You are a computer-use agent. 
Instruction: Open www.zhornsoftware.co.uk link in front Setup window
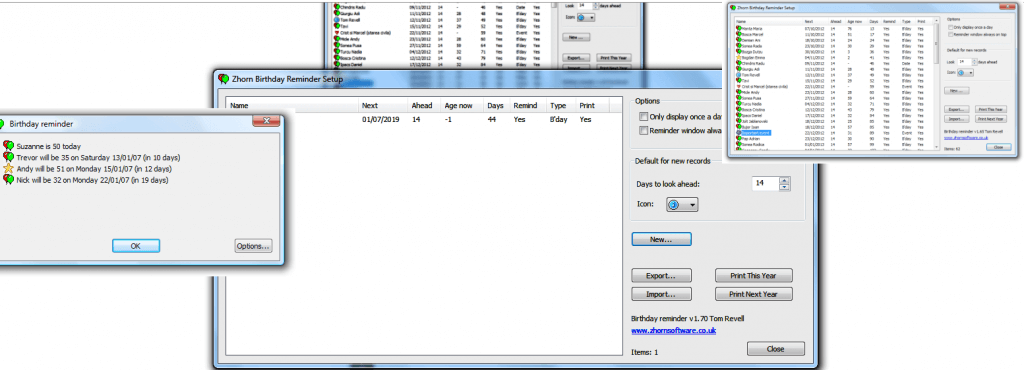pos(674,331)
